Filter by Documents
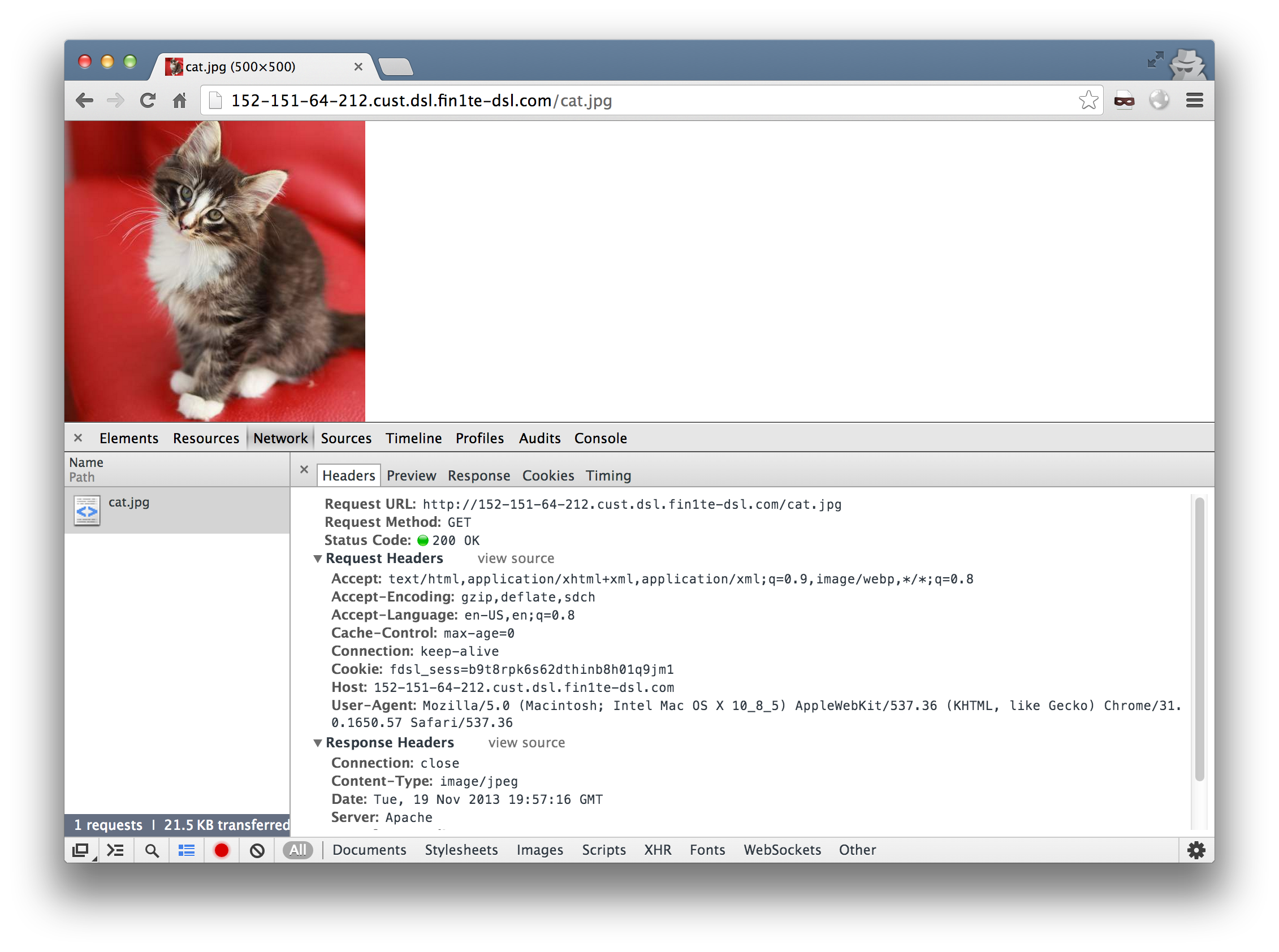 pyautogui.click(x=369, y=850)
